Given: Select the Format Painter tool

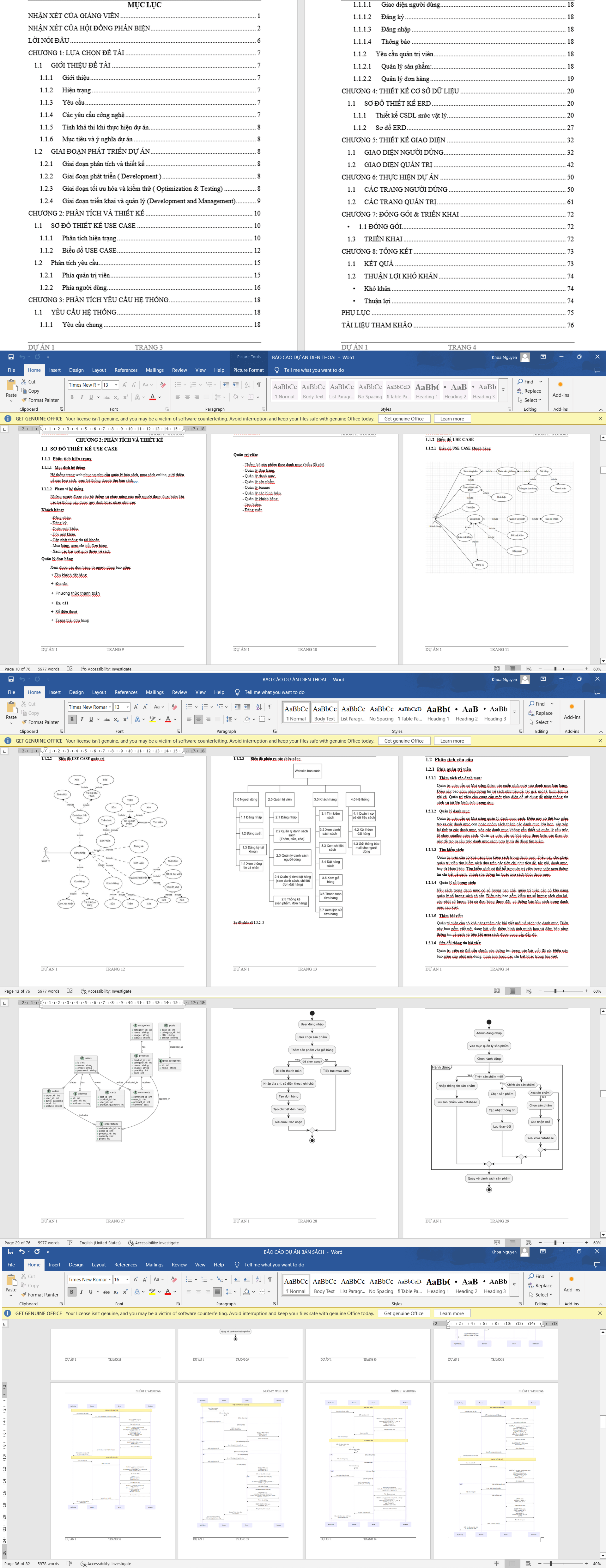Looking at the screenshot, I should pos(24,400).
